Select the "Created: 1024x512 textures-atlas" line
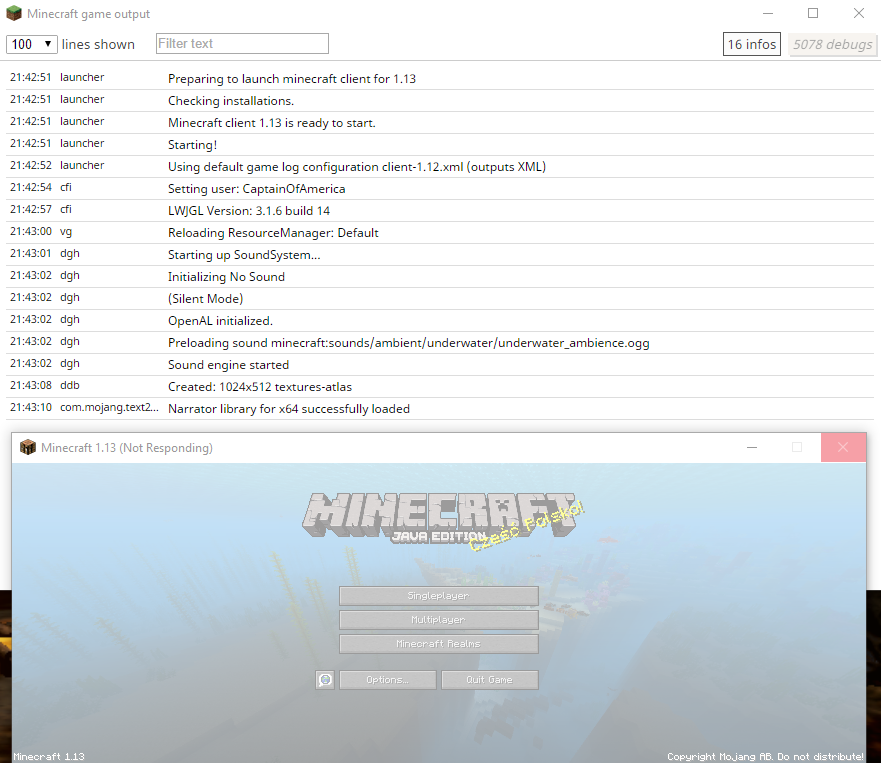881x763 pixels. [x=440, y=387]
